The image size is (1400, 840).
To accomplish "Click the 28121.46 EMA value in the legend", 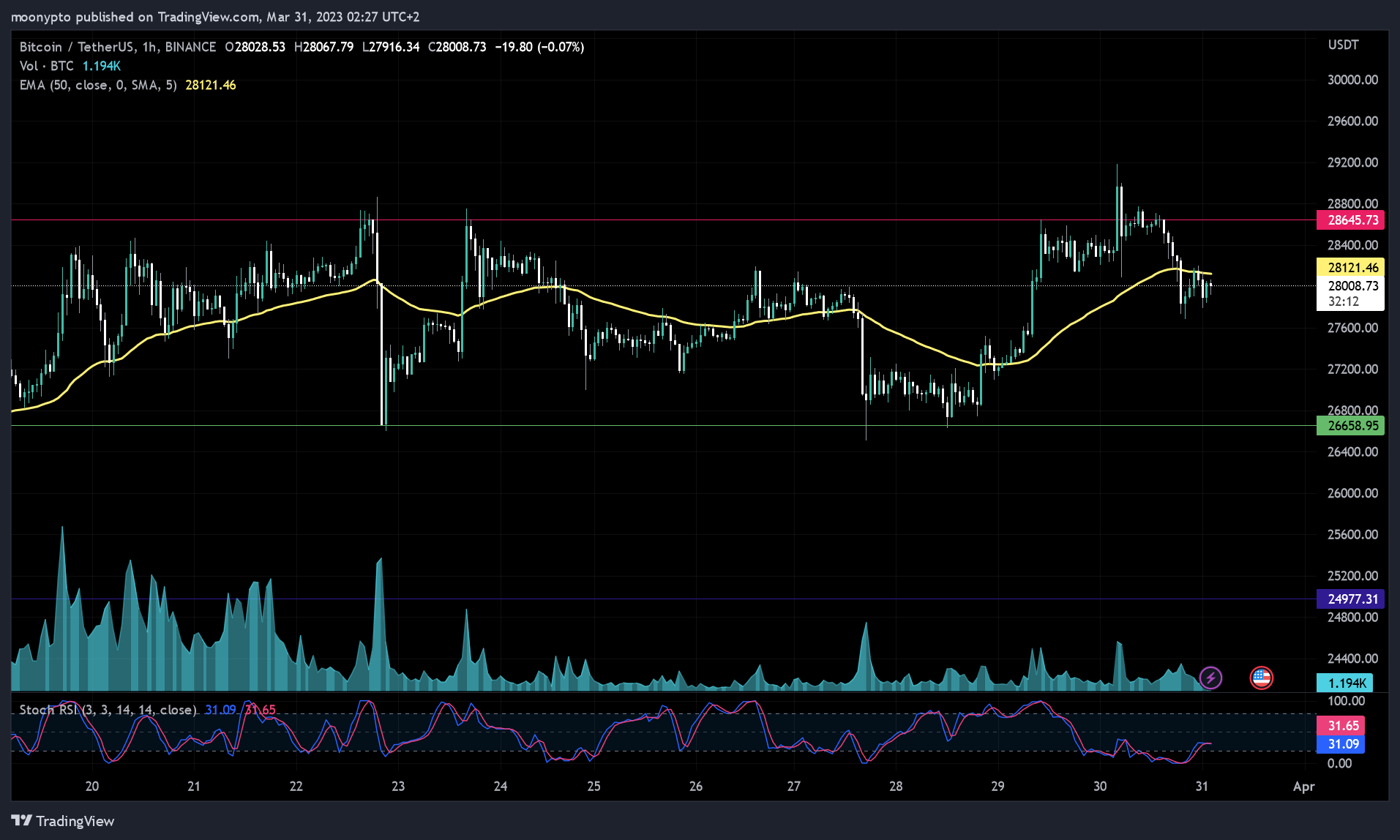I will tap(211, 85).
